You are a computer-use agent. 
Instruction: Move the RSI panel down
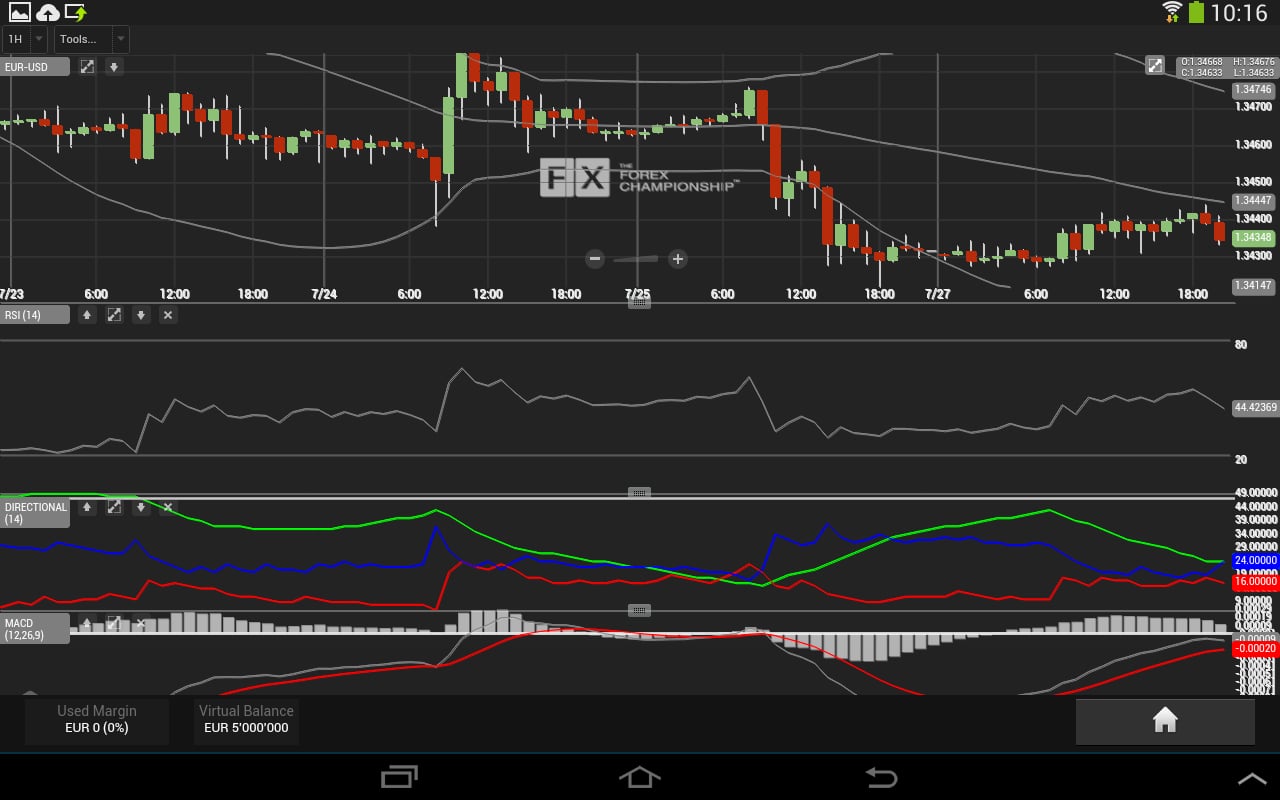(141, 315)
